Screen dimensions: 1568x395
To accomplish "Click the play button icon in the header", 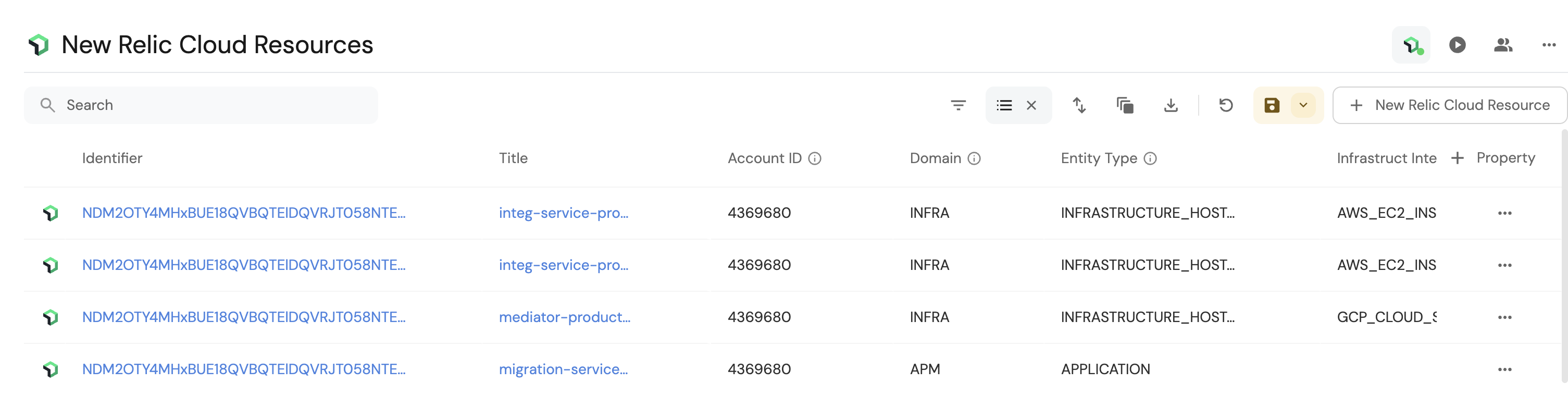I will pos(1457,45).
